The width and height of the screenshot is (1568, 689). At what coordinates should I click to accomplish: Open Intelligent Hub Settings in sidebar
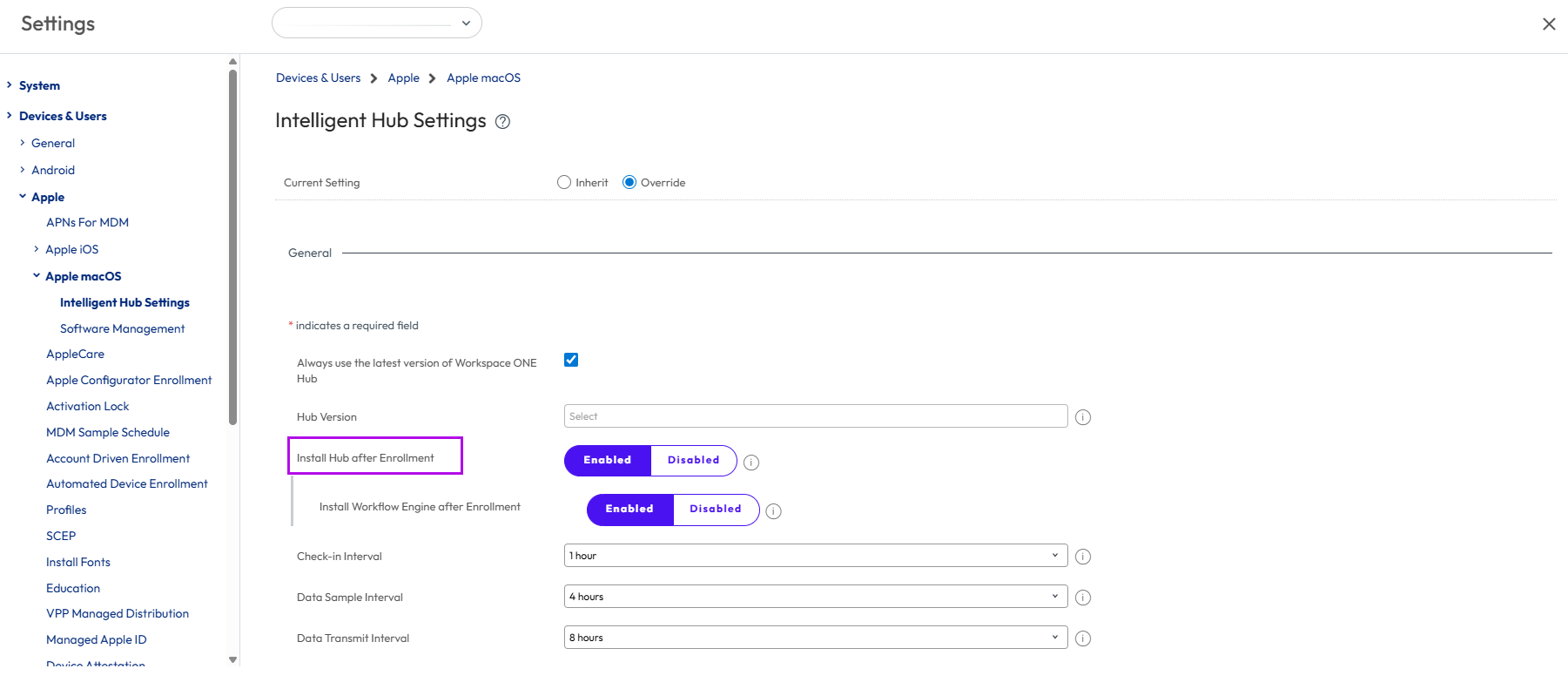click(x=124, y=302)
